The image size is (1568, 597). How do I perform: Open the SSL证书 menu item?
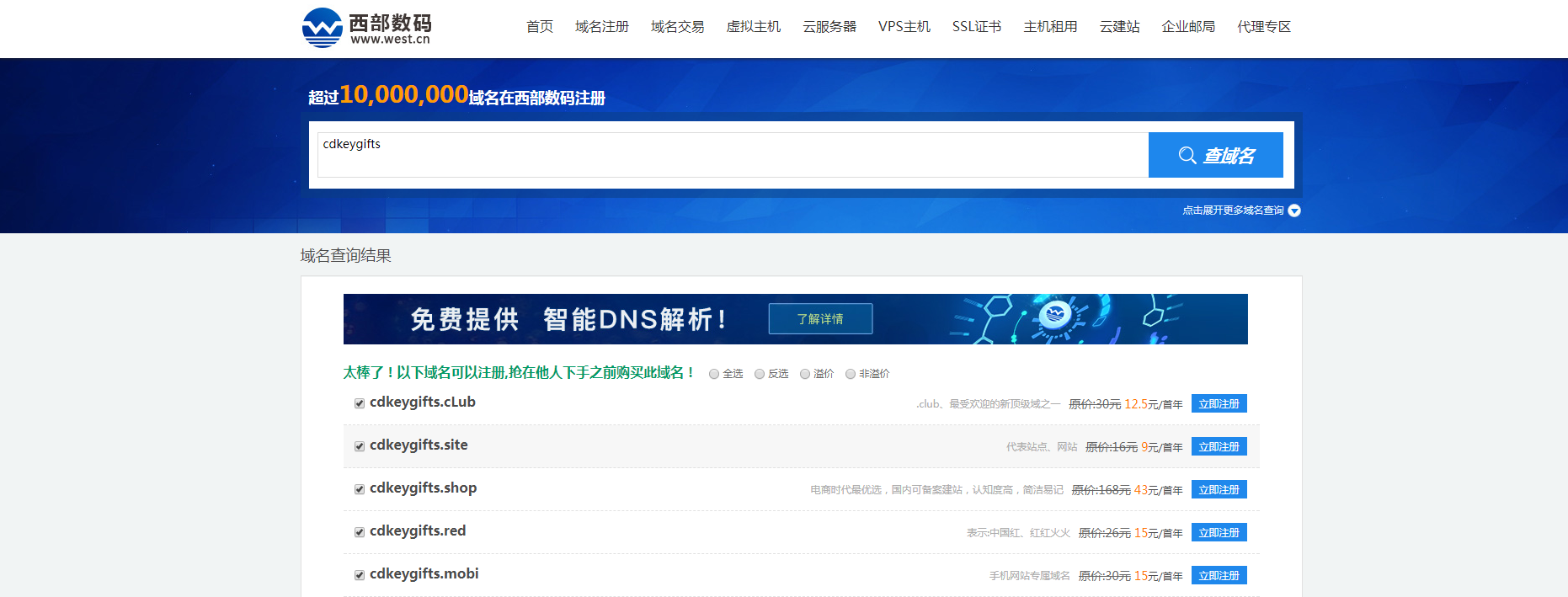pyautogui.click(x=977, y=27)
